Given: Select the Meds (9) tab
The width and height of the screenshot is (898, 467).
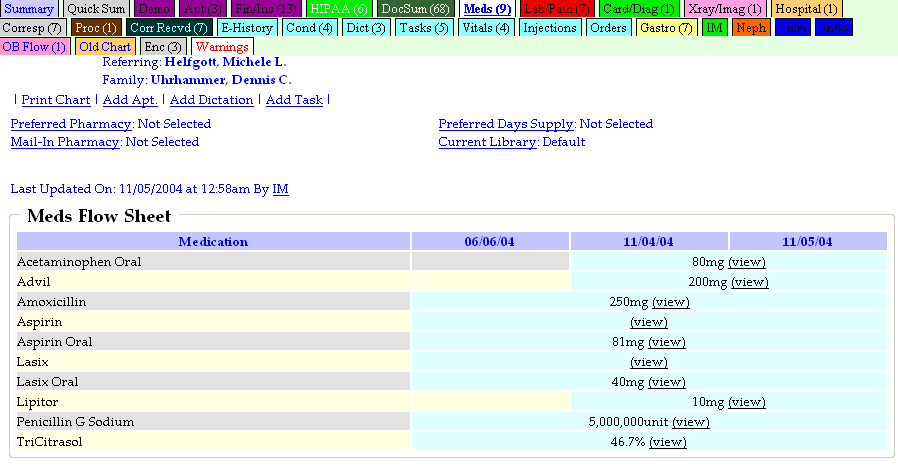Looking at the screenshot, I should point(487,9).
